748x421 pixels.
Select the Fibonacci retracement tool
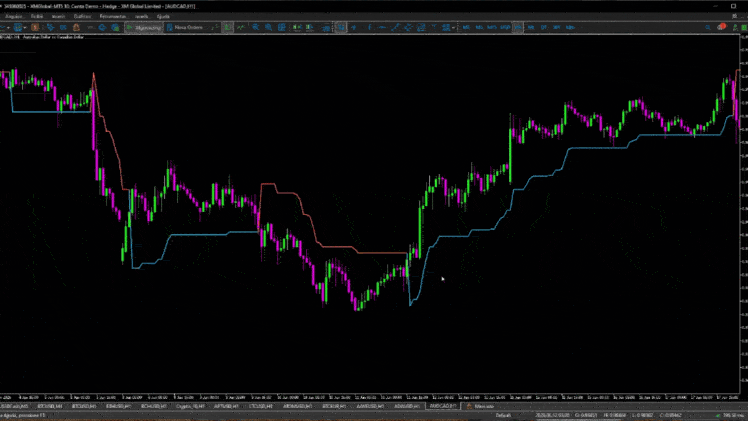[x=421, y=27]
